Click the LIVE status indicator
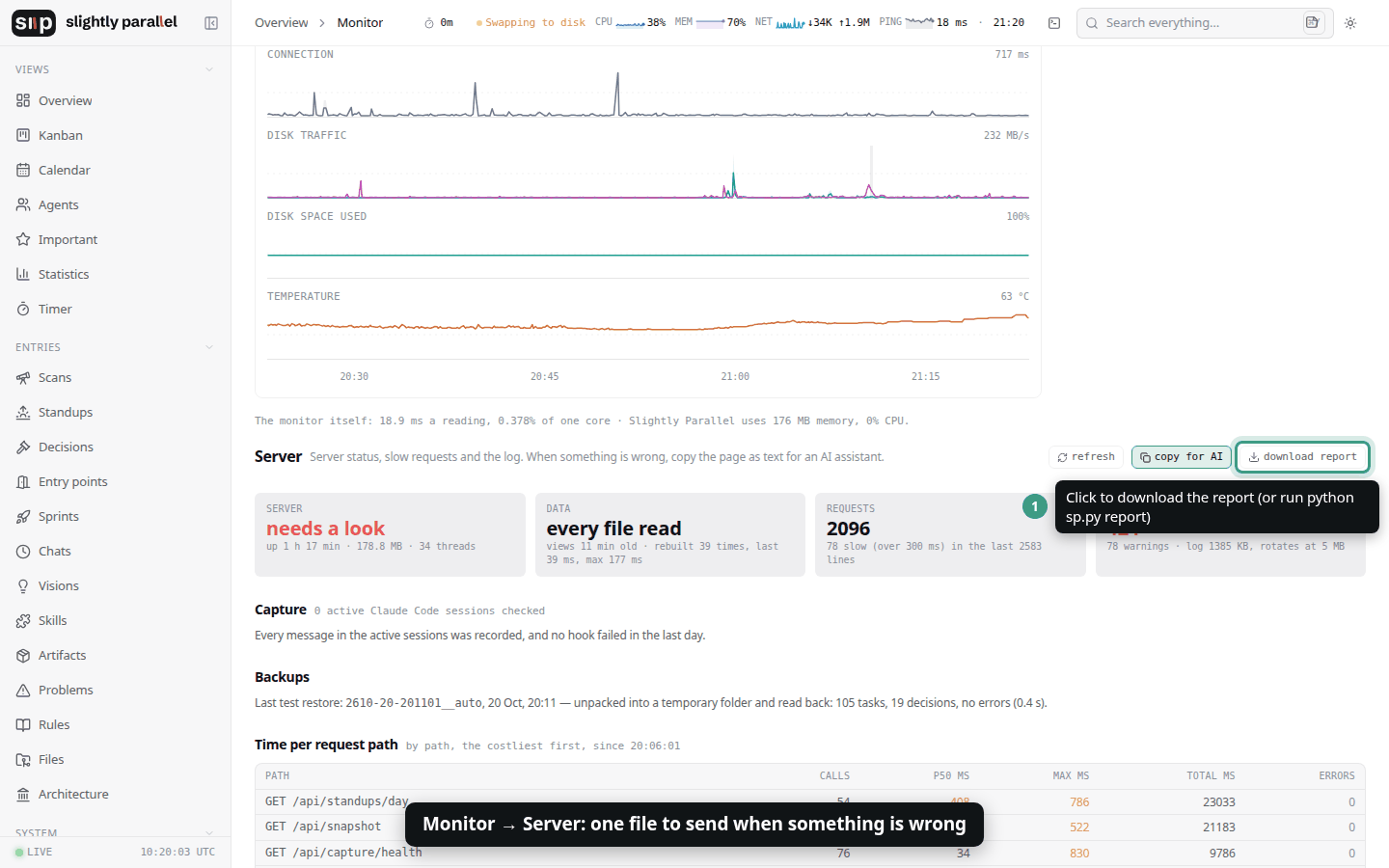Screen dimensions: 1389x868 tap(34, 852)
